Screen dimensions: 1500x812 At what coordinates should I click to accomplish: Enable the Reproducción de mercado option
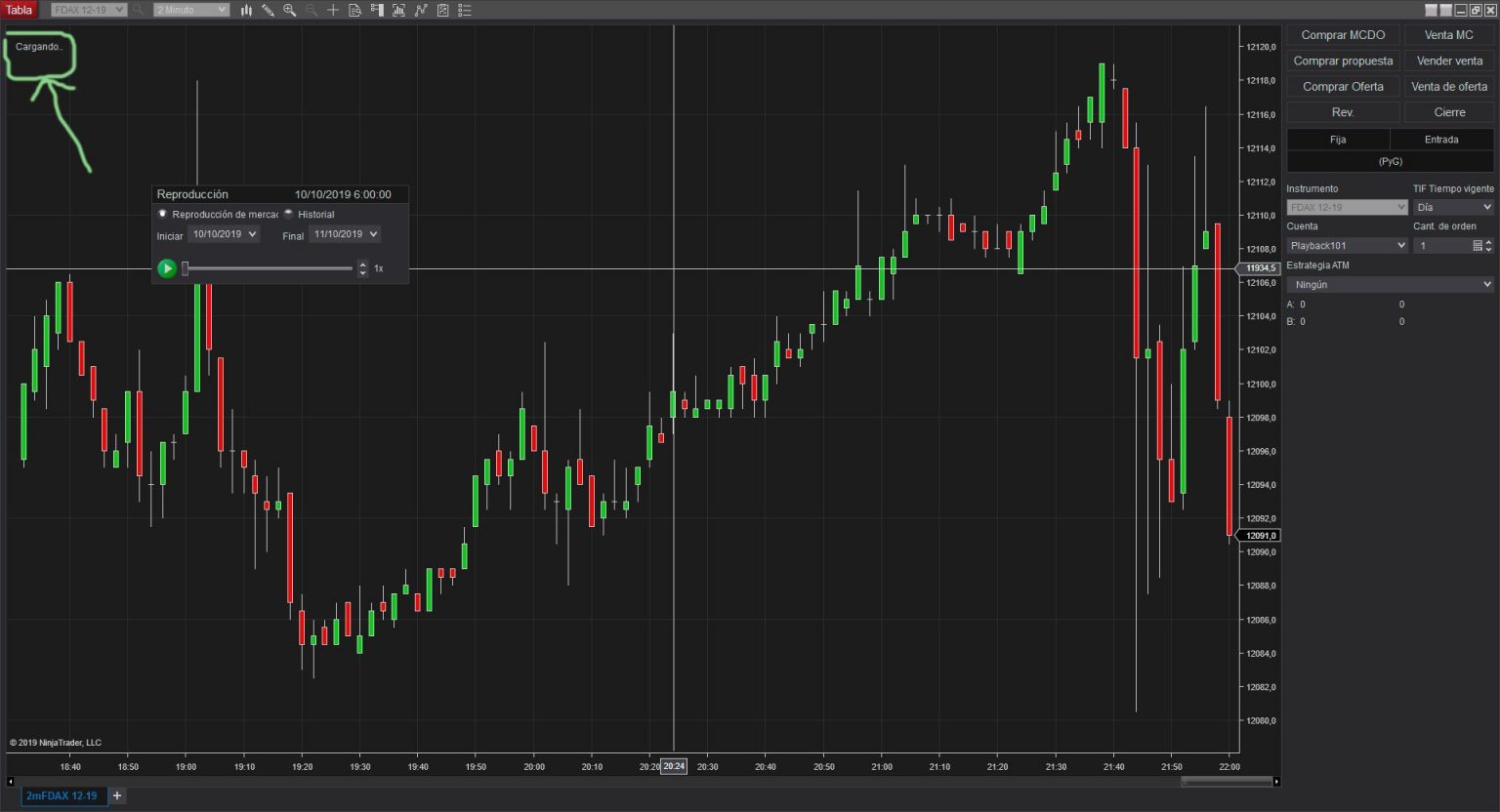(x=163, y=214)
